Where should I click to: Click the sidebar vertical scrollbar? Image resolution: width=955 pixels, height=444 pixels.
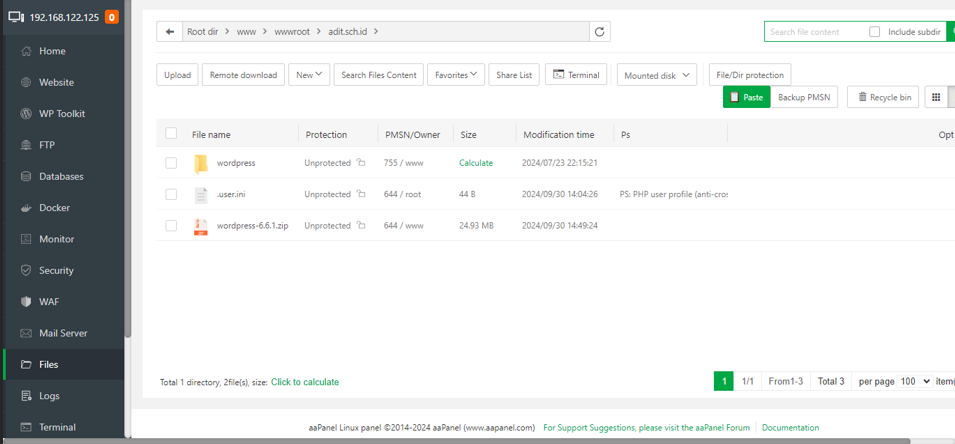(x=128, y=167)
